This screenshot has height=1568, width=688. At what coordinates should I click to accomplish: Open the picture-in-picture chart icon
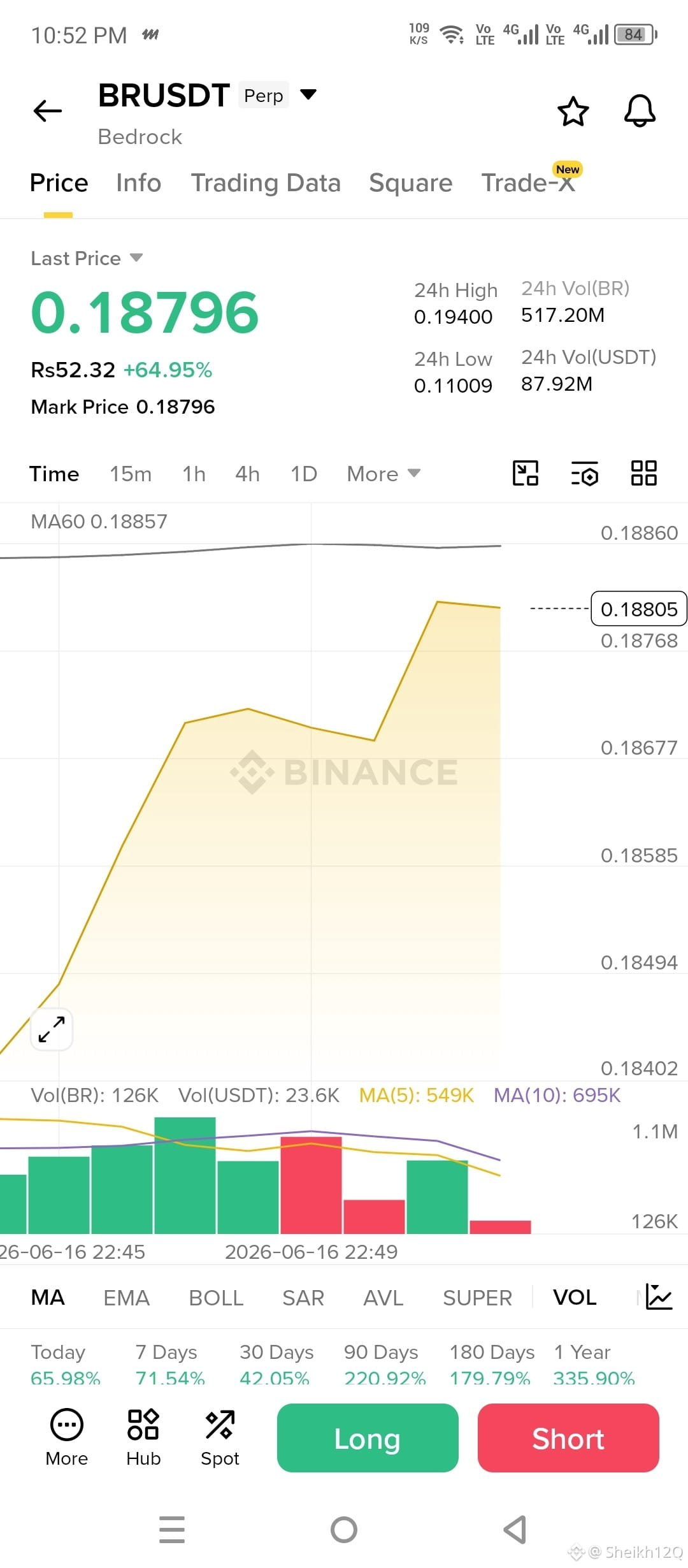tap(526, 474)
